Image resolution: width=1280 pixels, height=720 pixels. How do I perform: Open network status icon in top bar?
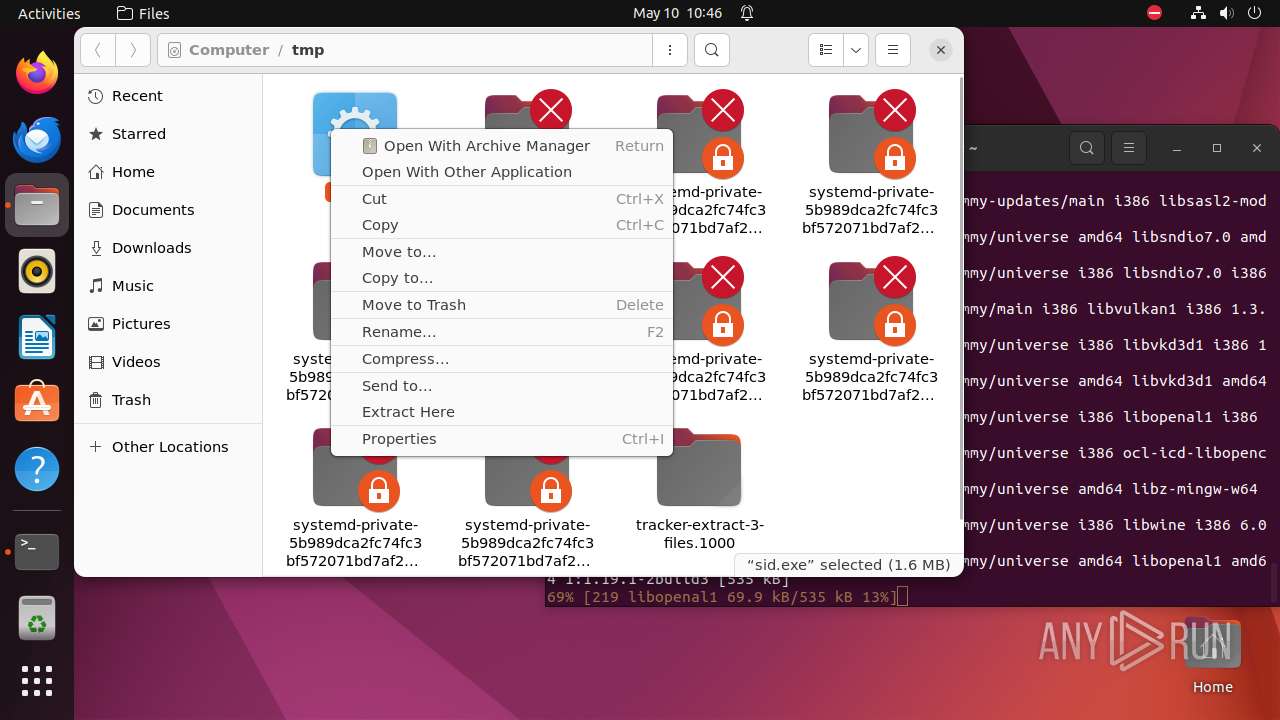coord(1199,13)
